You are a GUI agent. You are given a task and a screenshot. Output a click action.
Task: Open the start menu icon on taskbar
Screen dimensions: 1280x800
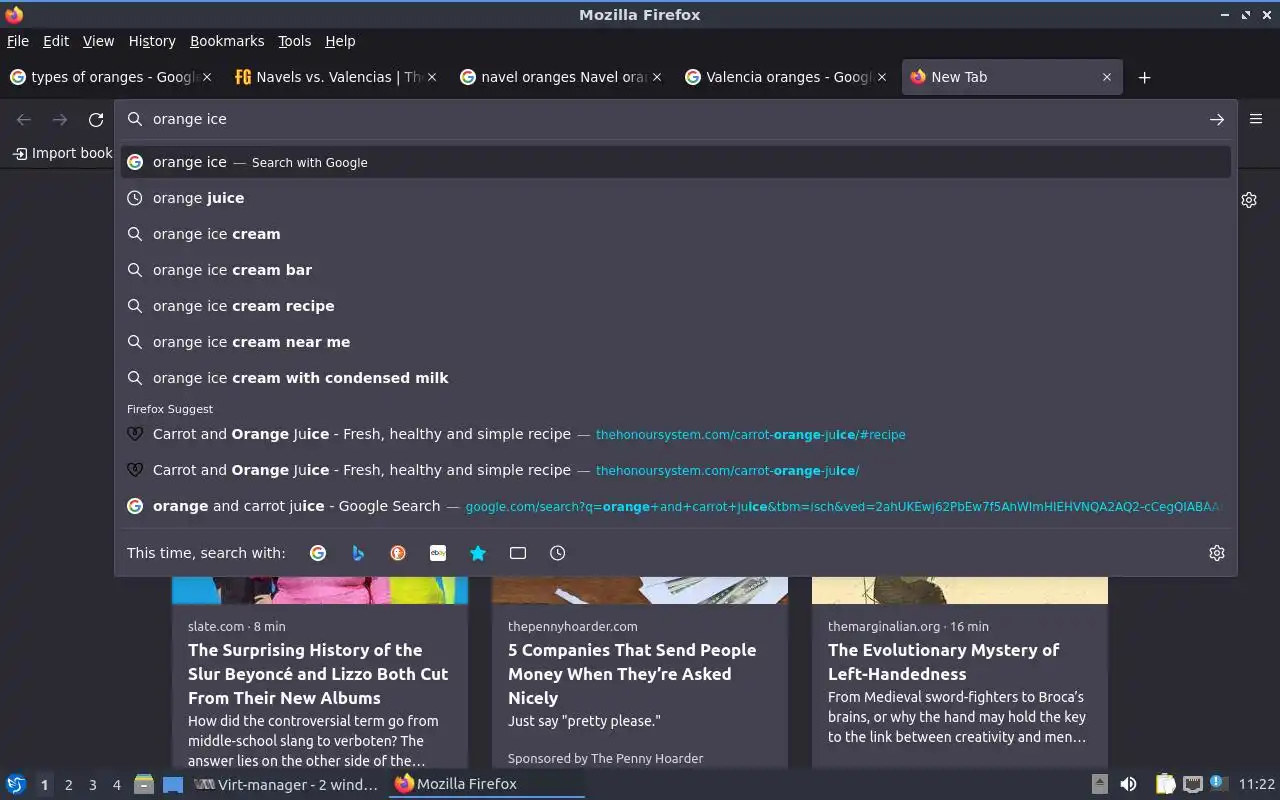point(16,784)
